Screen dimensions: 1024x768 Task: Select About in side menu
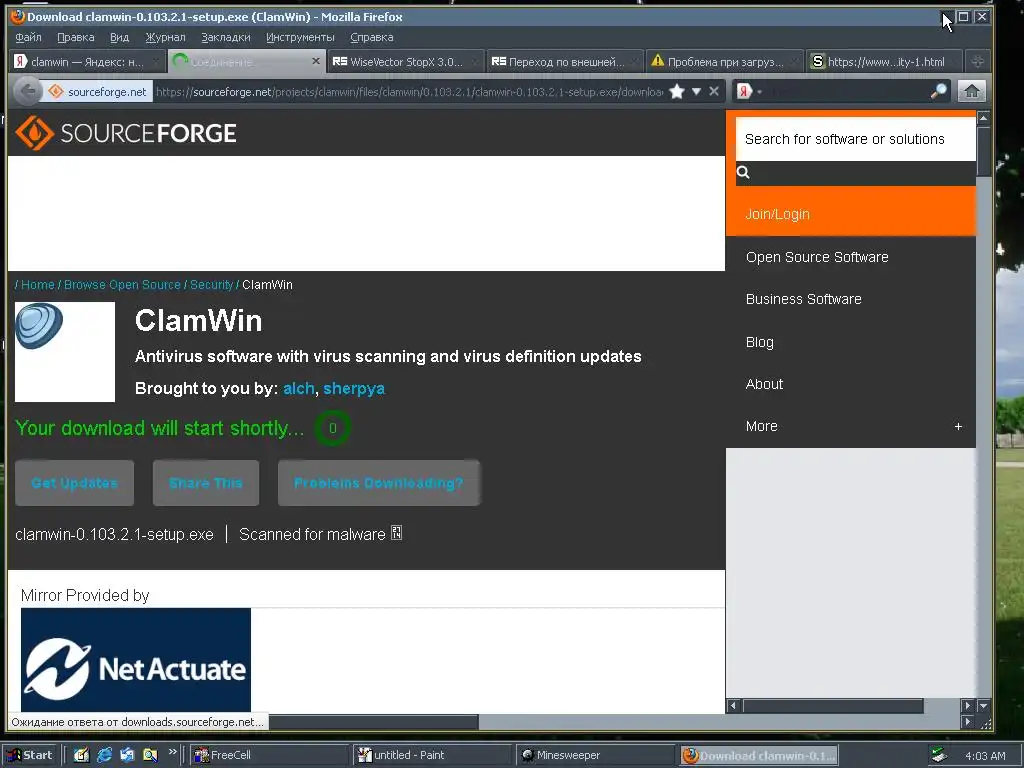[764, 384]
